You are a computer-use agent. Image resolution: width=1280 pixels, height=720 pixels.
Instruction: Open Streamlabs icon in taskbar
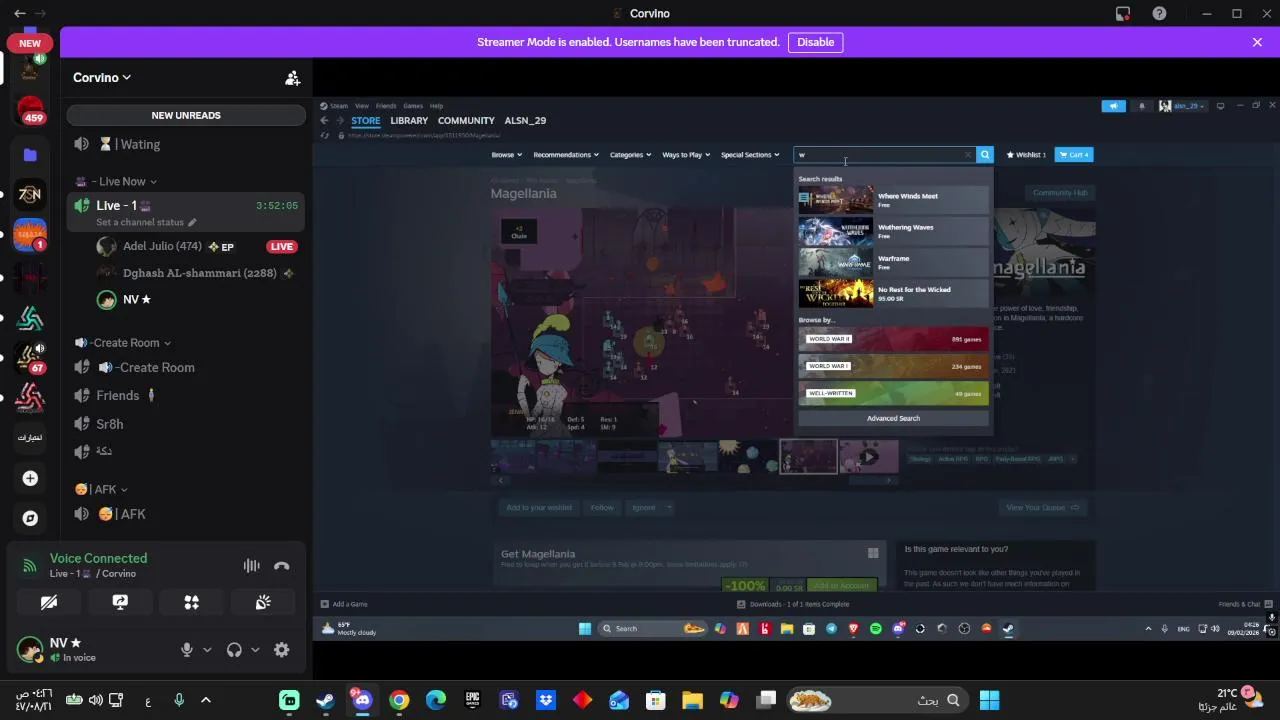[x=289, y=700]
